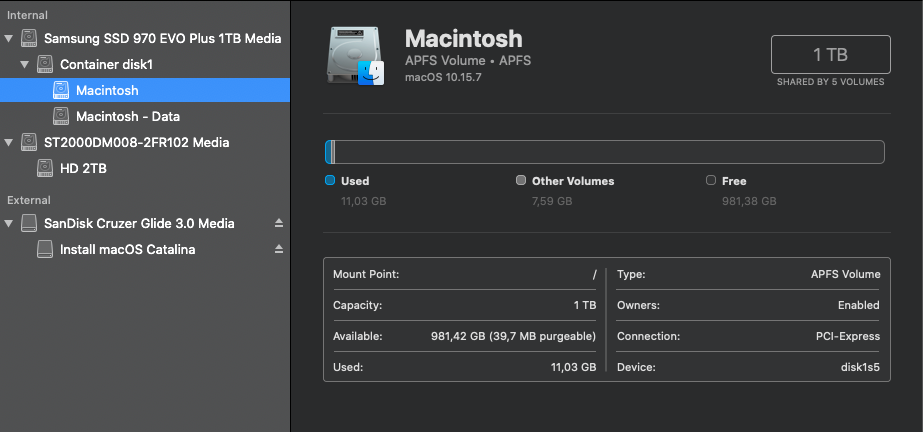Screen dimensions: 923x432
Task: Eject the Install macOS Catalina volume
Action: coord(279,249)
